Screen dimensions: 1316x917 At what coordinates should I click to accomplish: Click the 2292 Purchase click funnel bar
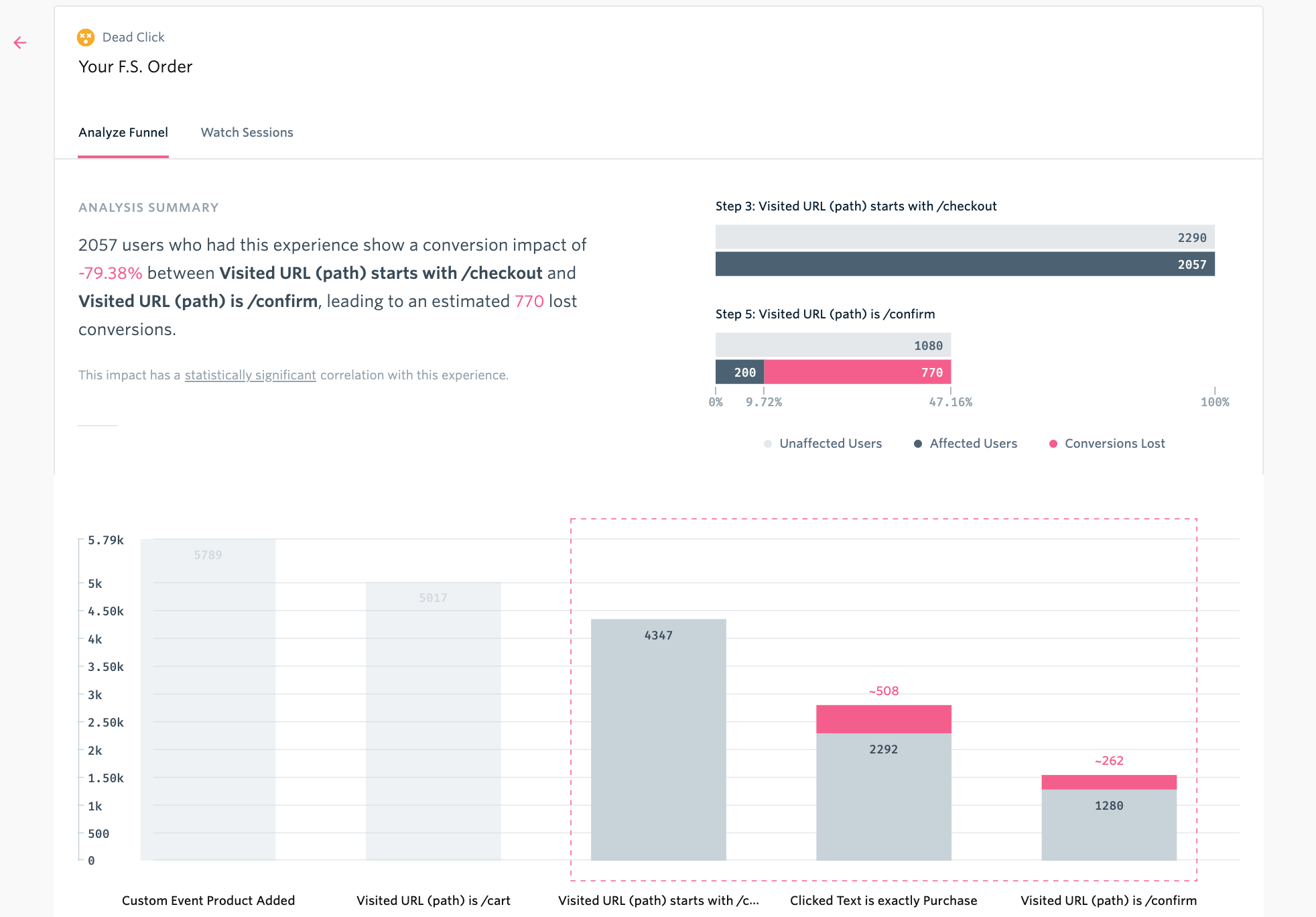coord(884,796)
